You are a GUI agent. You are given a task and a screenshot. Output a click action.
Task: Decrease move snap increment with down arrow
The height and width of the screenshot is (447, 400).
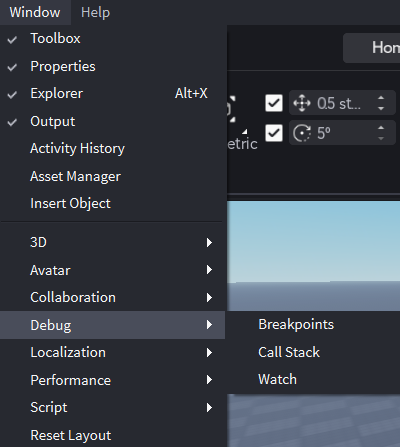pyautogui.click(x=381, y=108)
